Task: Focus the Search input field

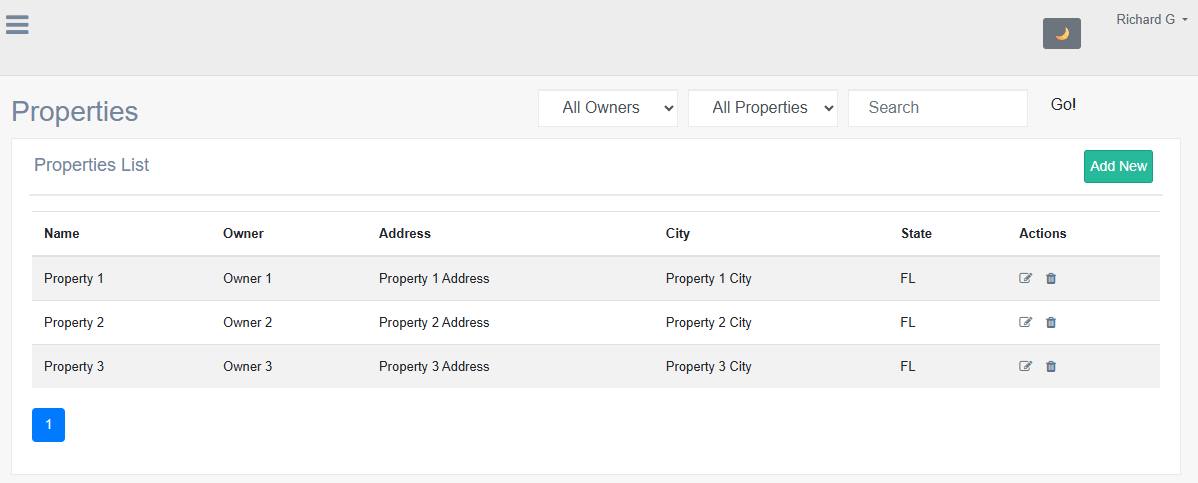Action: click(937, 108)
